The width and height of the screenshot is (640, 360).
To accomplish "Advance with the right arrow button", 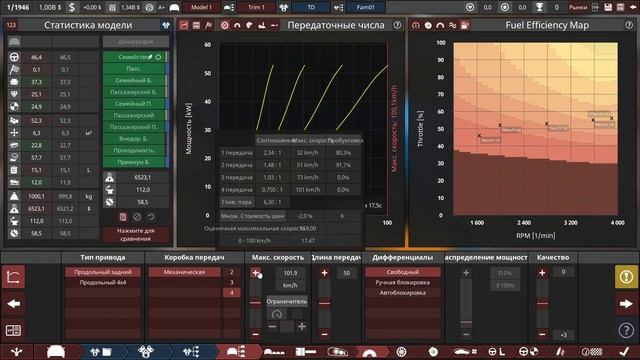I will pyautogui.click(x=626, y=304).
